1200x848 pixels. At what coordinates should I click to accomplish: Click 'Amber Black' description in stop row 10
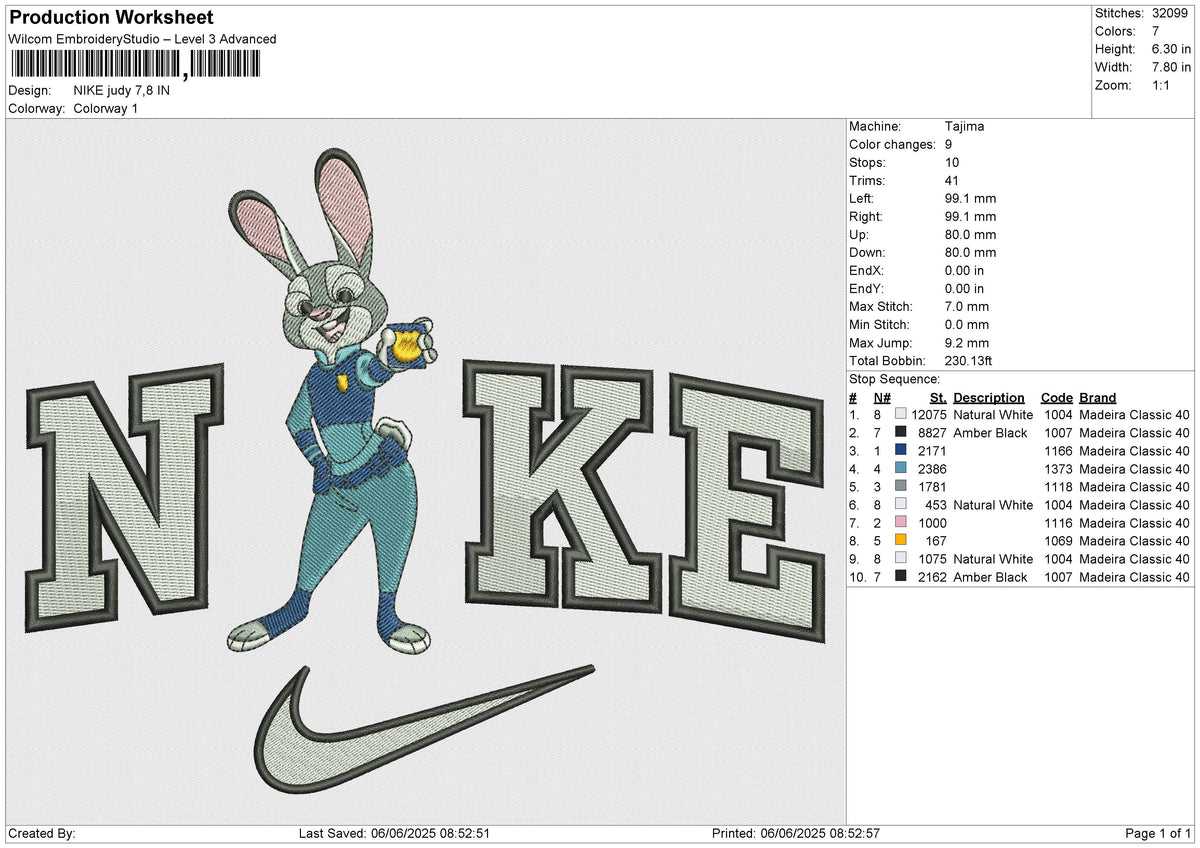990,577
